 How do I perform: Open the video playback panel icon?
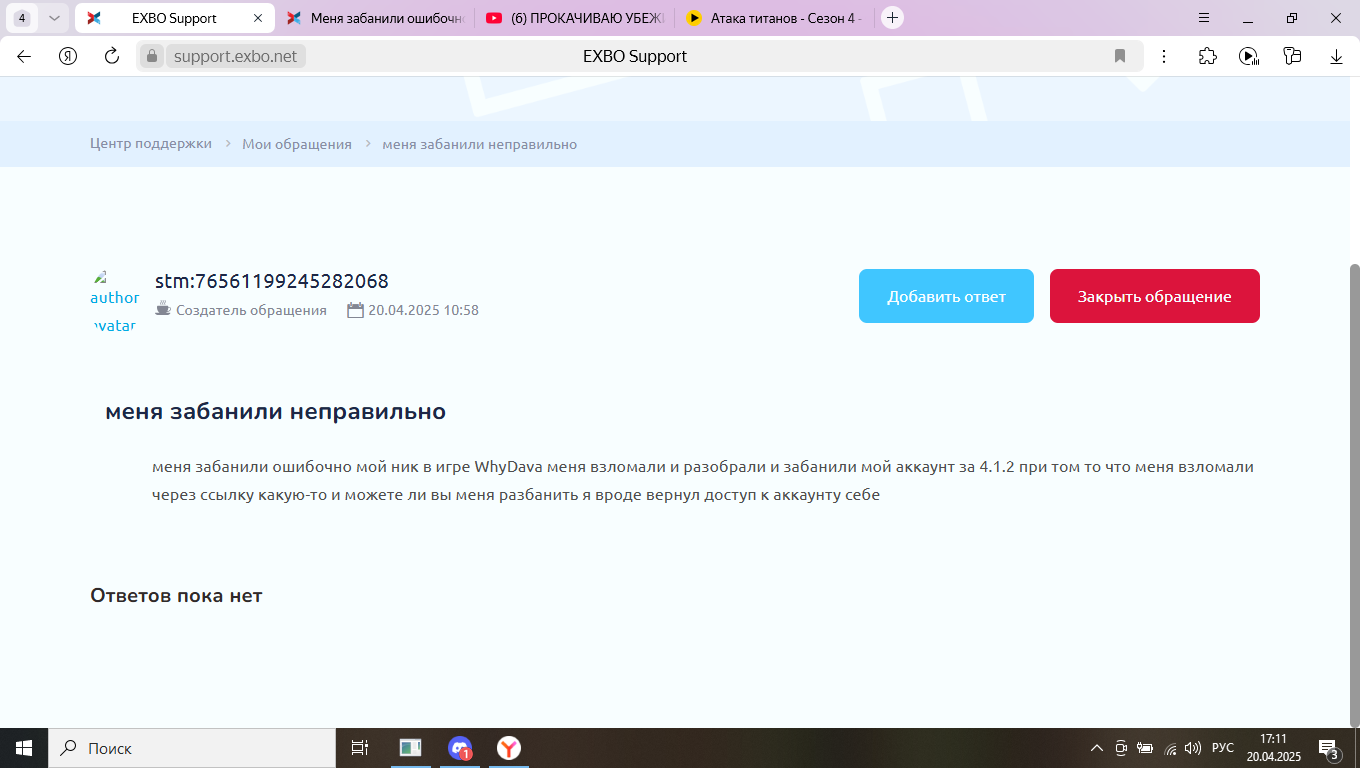[1249, 57]
